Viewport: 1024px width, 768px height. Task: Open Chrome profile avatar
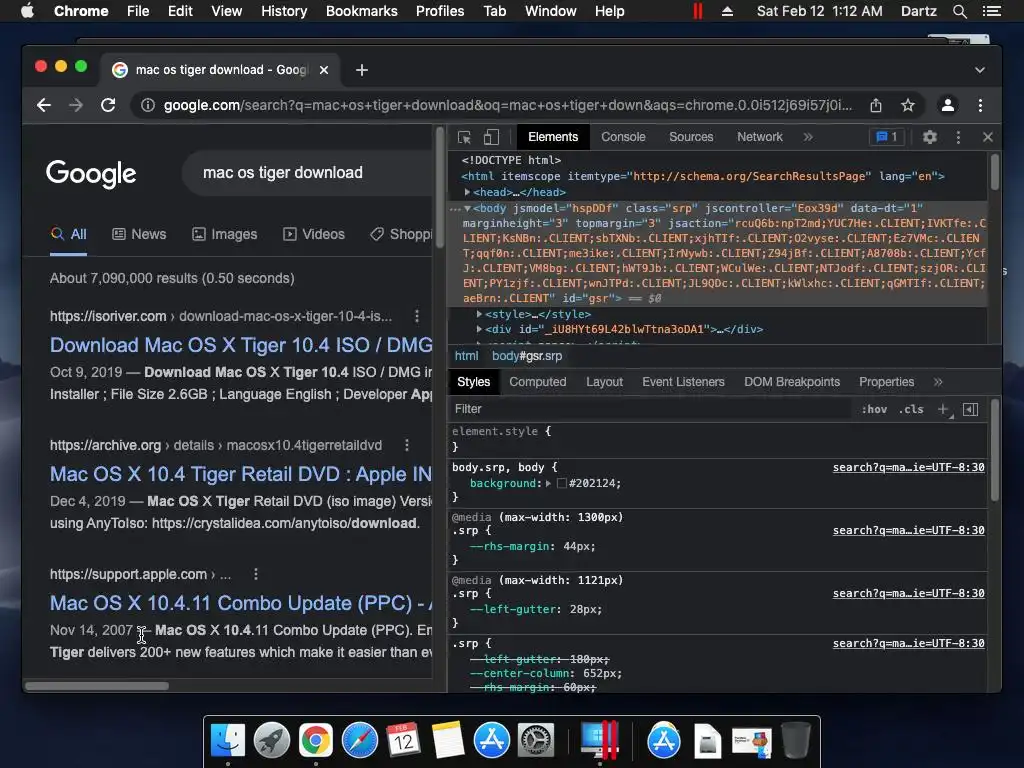(948, 105)
